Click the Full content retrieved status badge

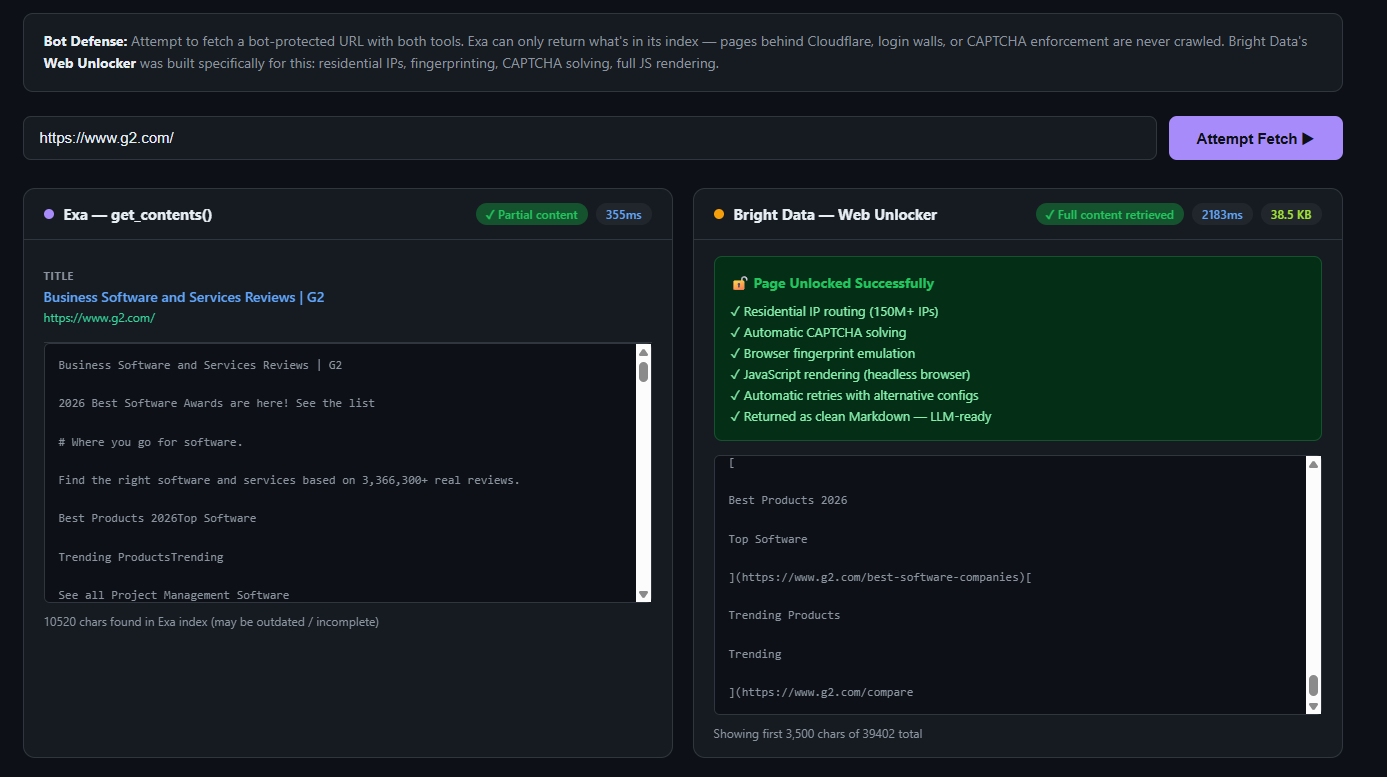click(x=1109, y=214)
